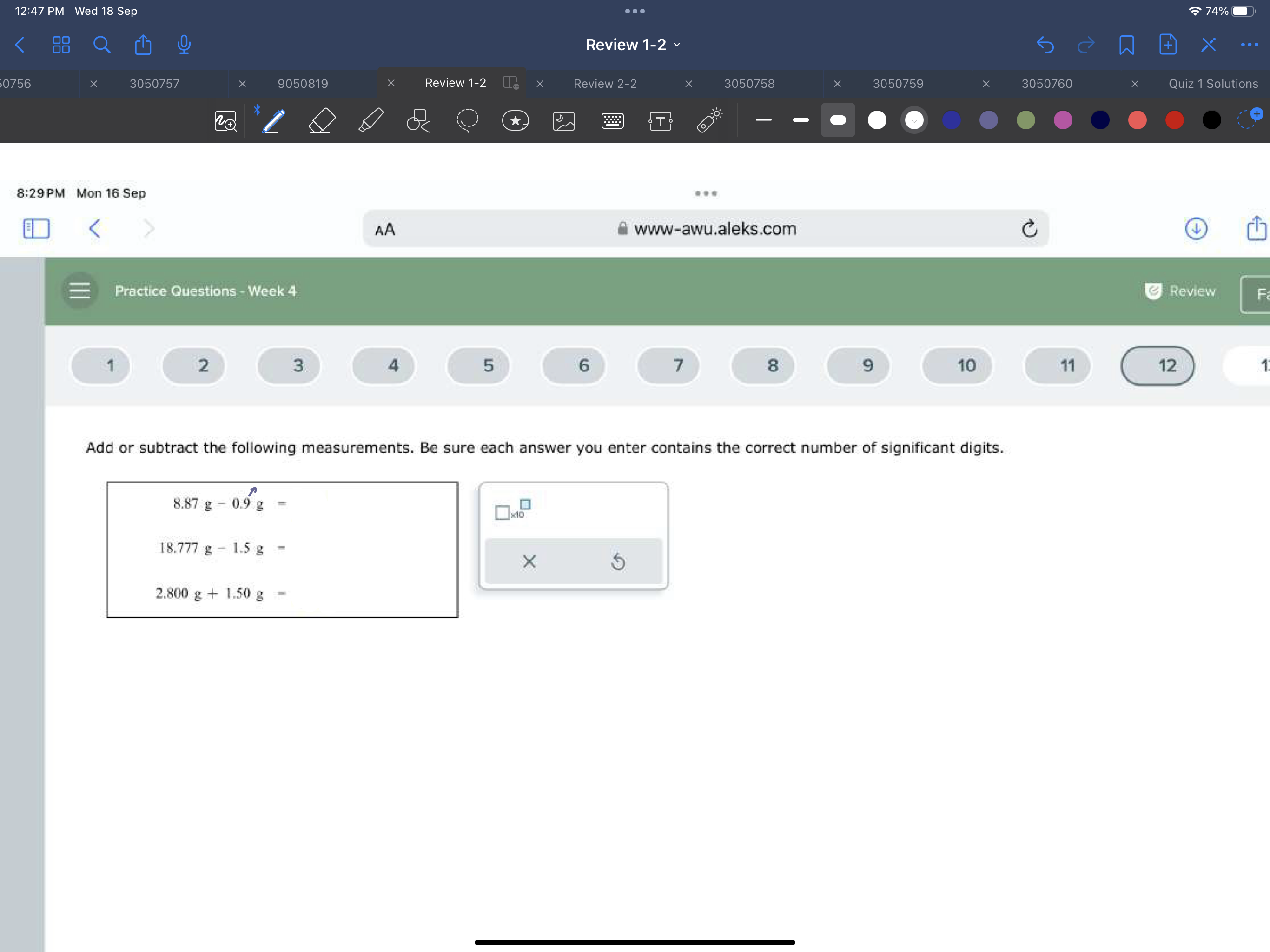Open Safari page settings via the AA button
This screenshot has height=952, width=1270.
click(x=384, y=229)
